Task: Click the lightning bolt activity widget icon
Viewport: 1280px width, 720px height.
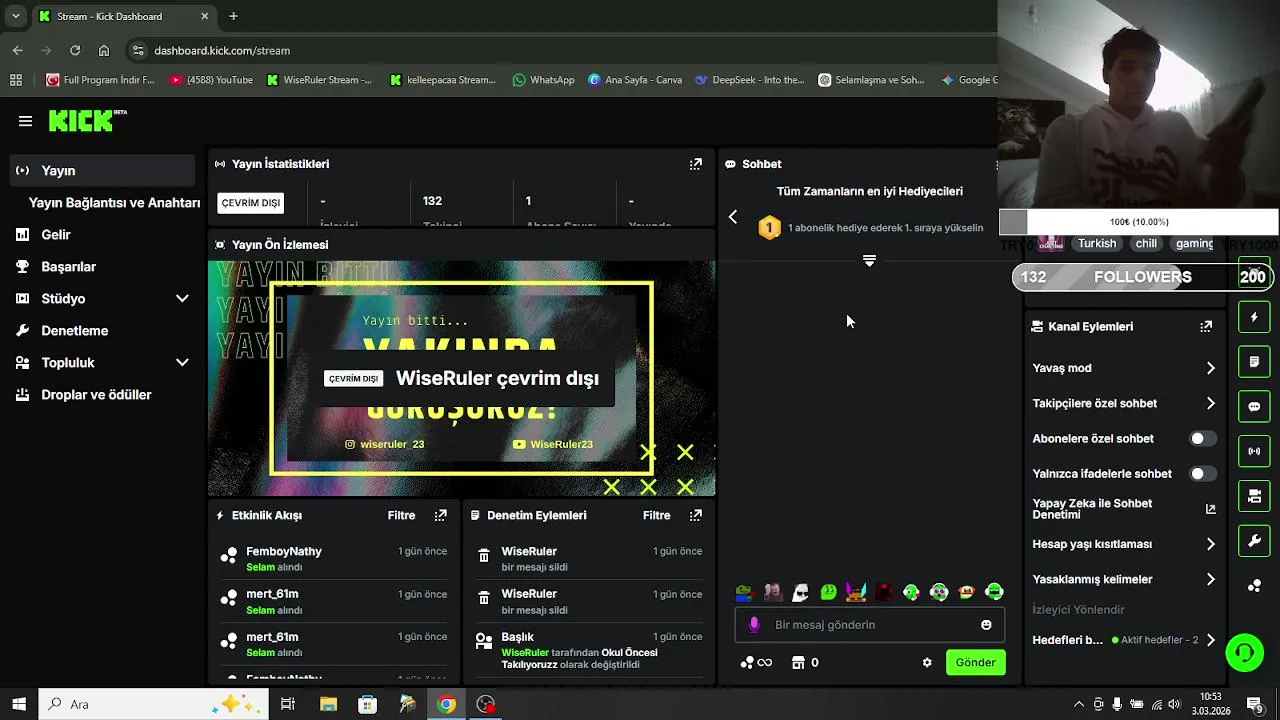Action: click(x=1254, y=317)
